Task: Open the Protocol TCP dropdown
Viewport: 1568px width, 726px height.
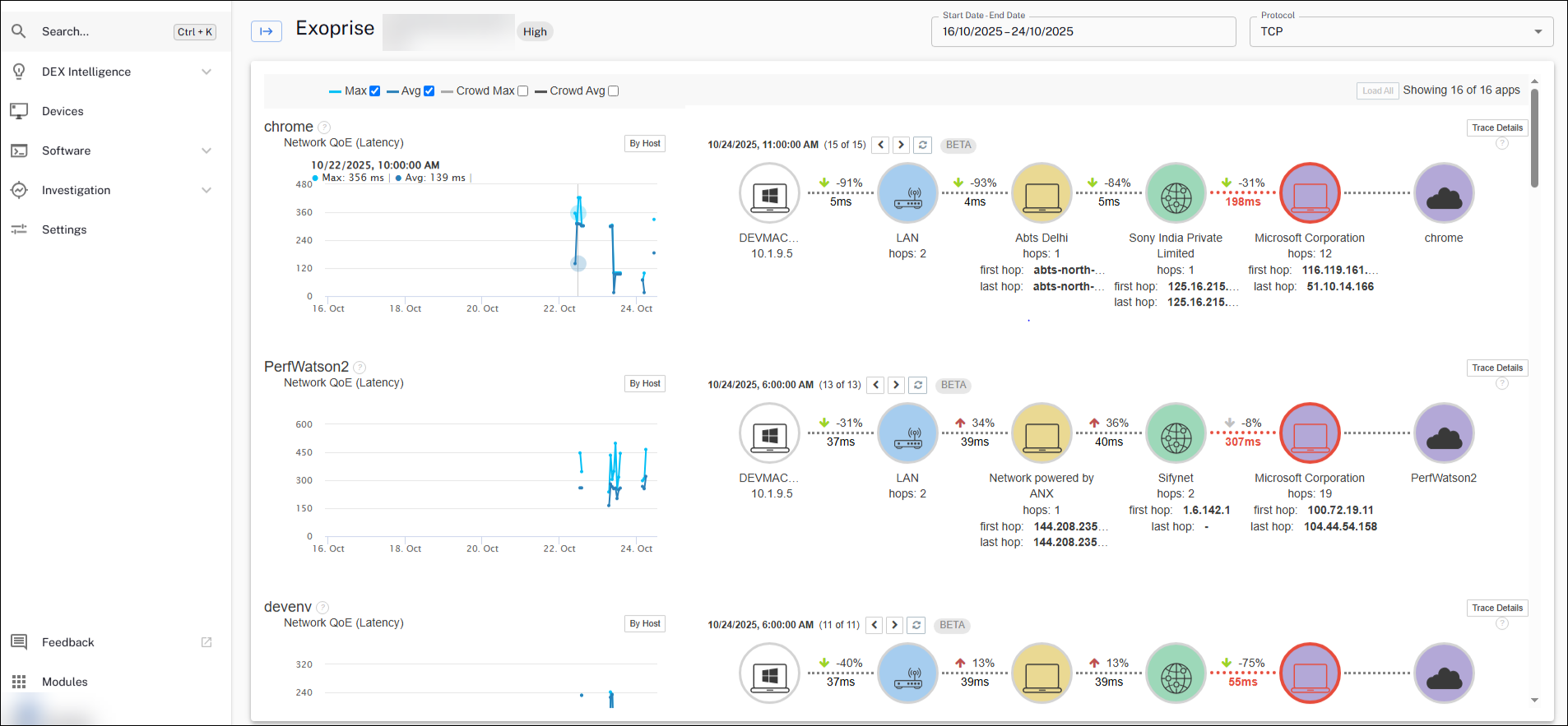Action: 1400,31
